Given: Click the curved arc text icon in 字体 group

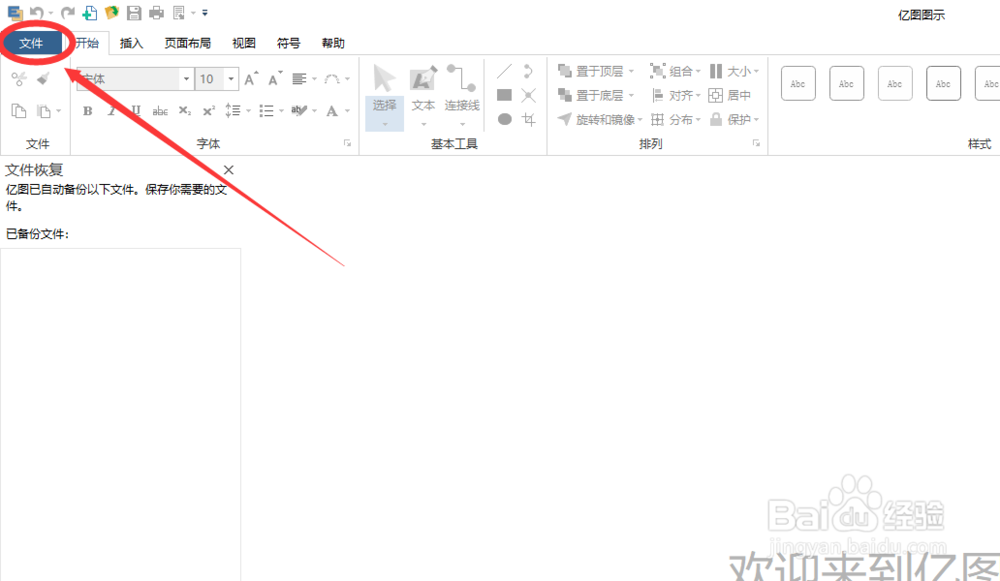Looking at the screenshot, I should click(332, 79).
